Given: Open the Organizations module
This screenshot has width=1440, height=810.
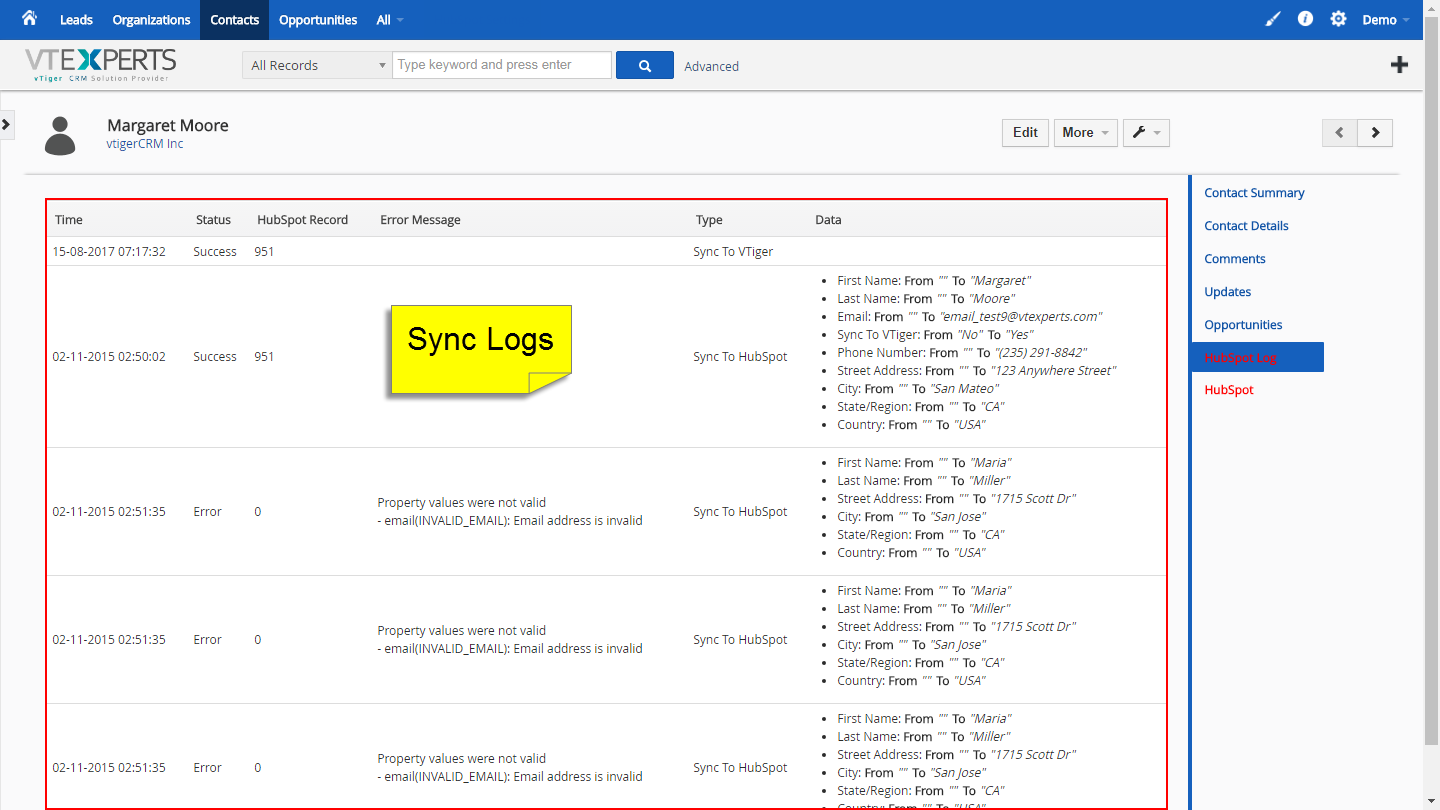Looking at the screenshot, I should point(151,20).
